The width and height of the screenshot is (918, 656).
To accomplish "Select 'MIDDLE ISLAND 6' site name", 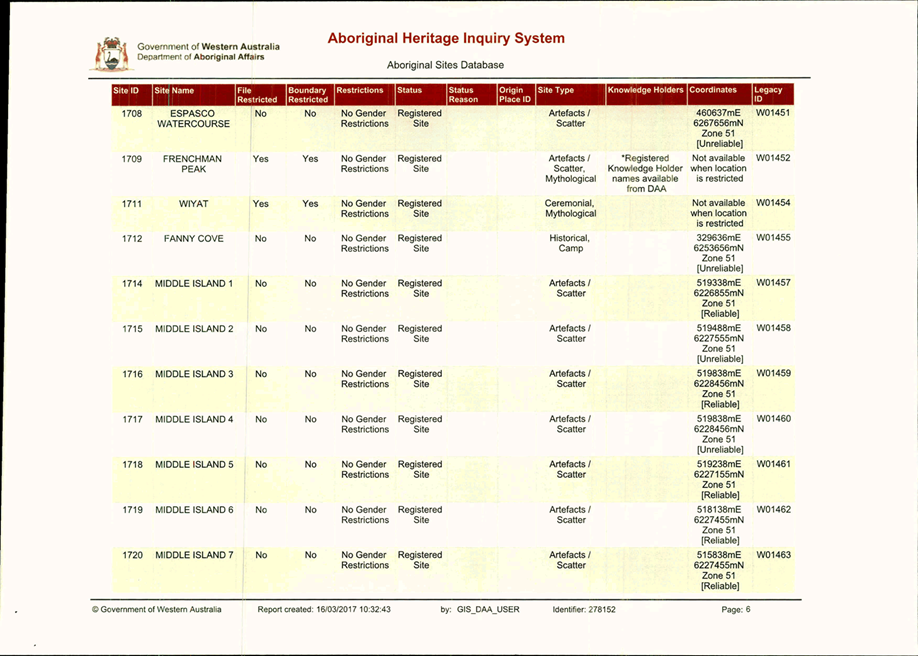I will [x=194, y=510].
